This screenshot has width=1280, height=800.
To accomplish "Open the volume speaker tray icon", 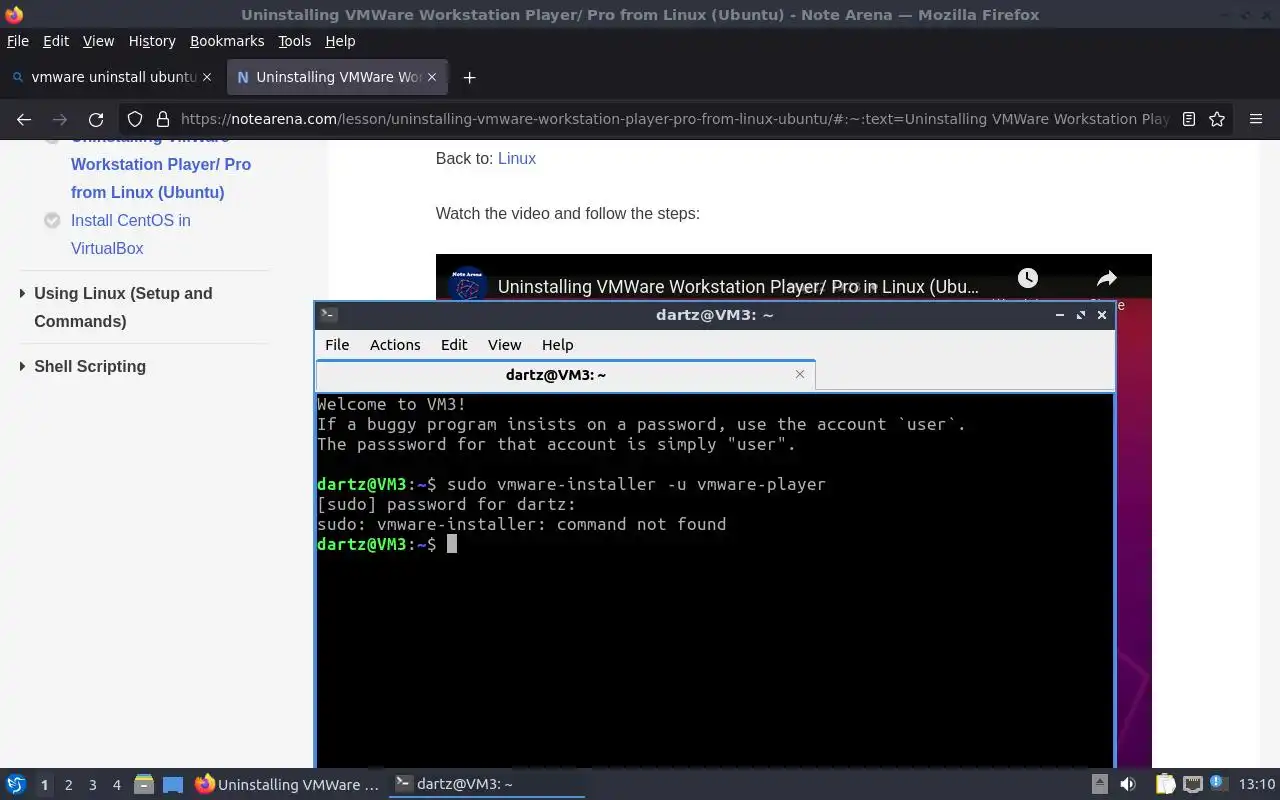I will pyautogui.click(x=1128, y=785).
